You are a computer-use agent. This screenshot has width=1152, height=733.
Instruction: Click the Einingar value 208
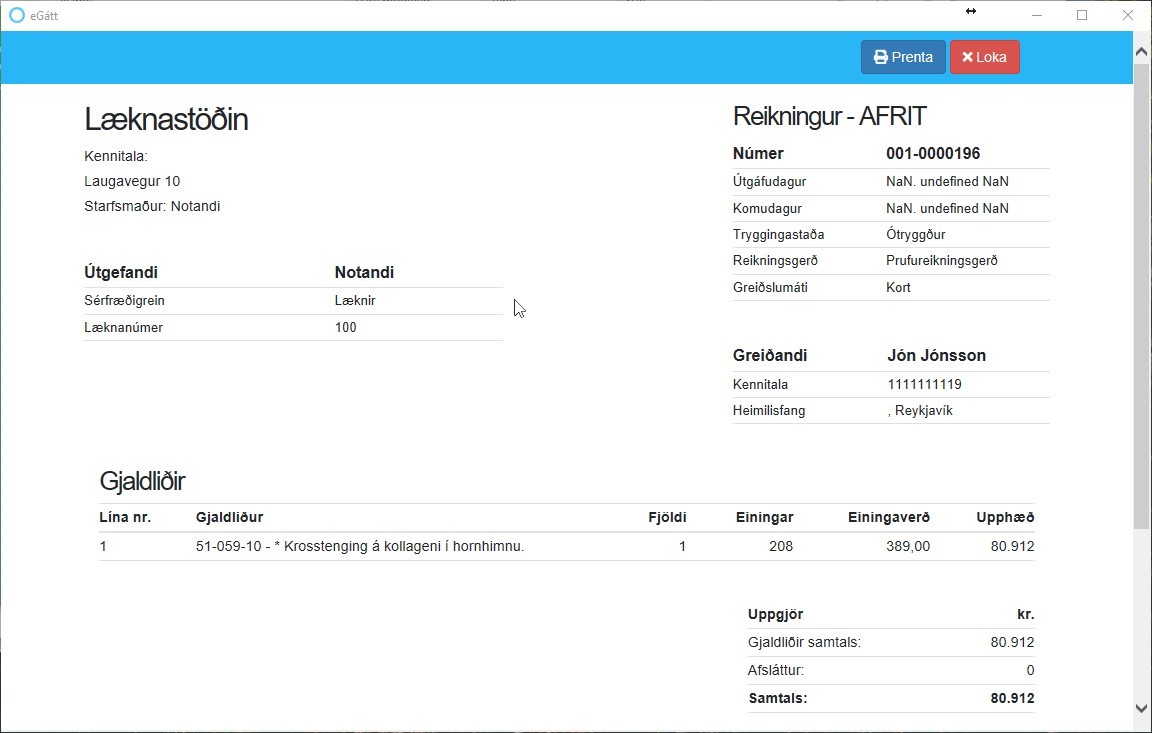click(x=781, y=546)
